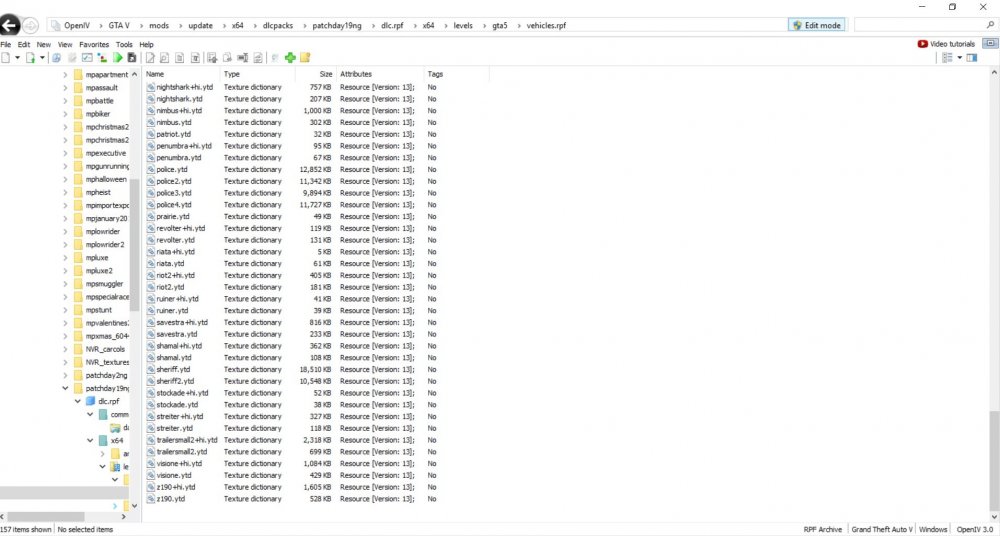The height and width of the screenshot is (536, 1000).
Task: Expand the mpapartment tree folder
Action: [65, 75]
